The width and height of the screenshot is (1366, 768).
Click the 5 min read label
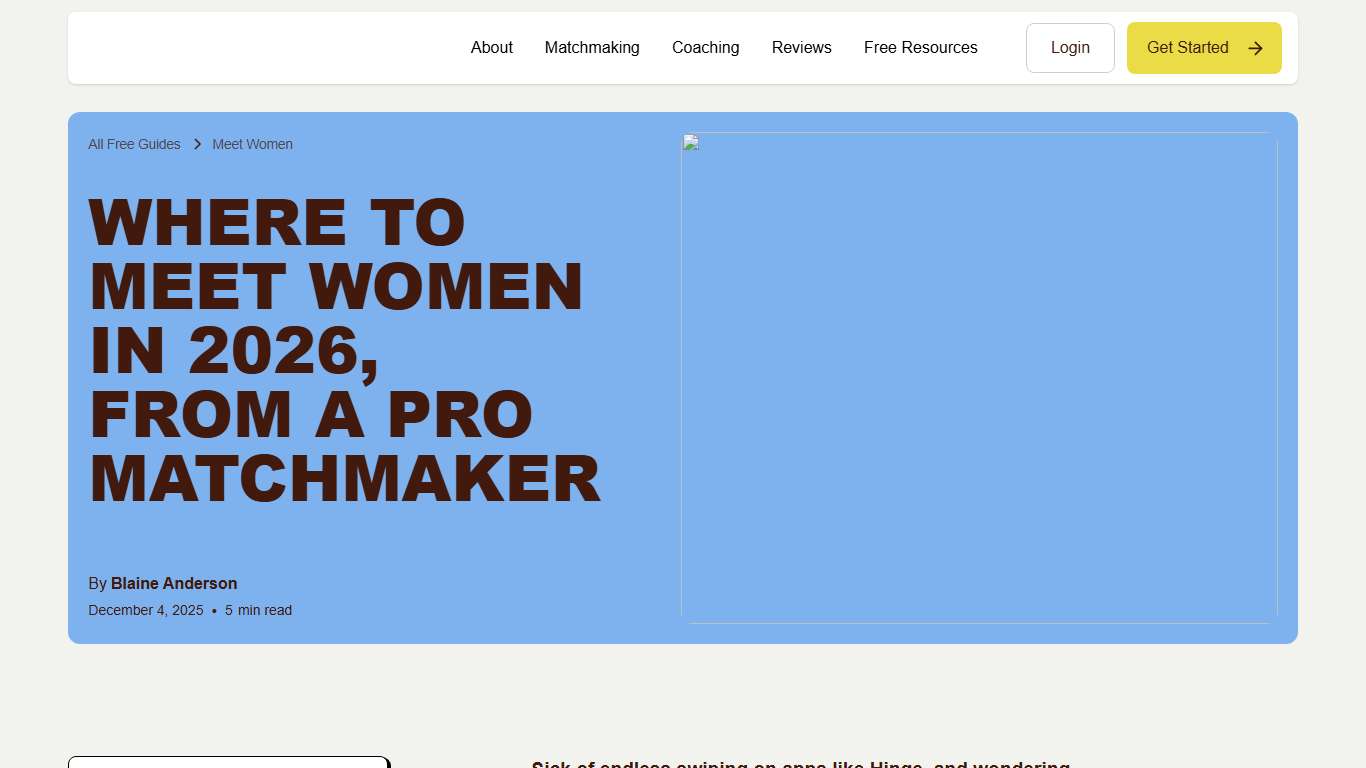[258, 610]
